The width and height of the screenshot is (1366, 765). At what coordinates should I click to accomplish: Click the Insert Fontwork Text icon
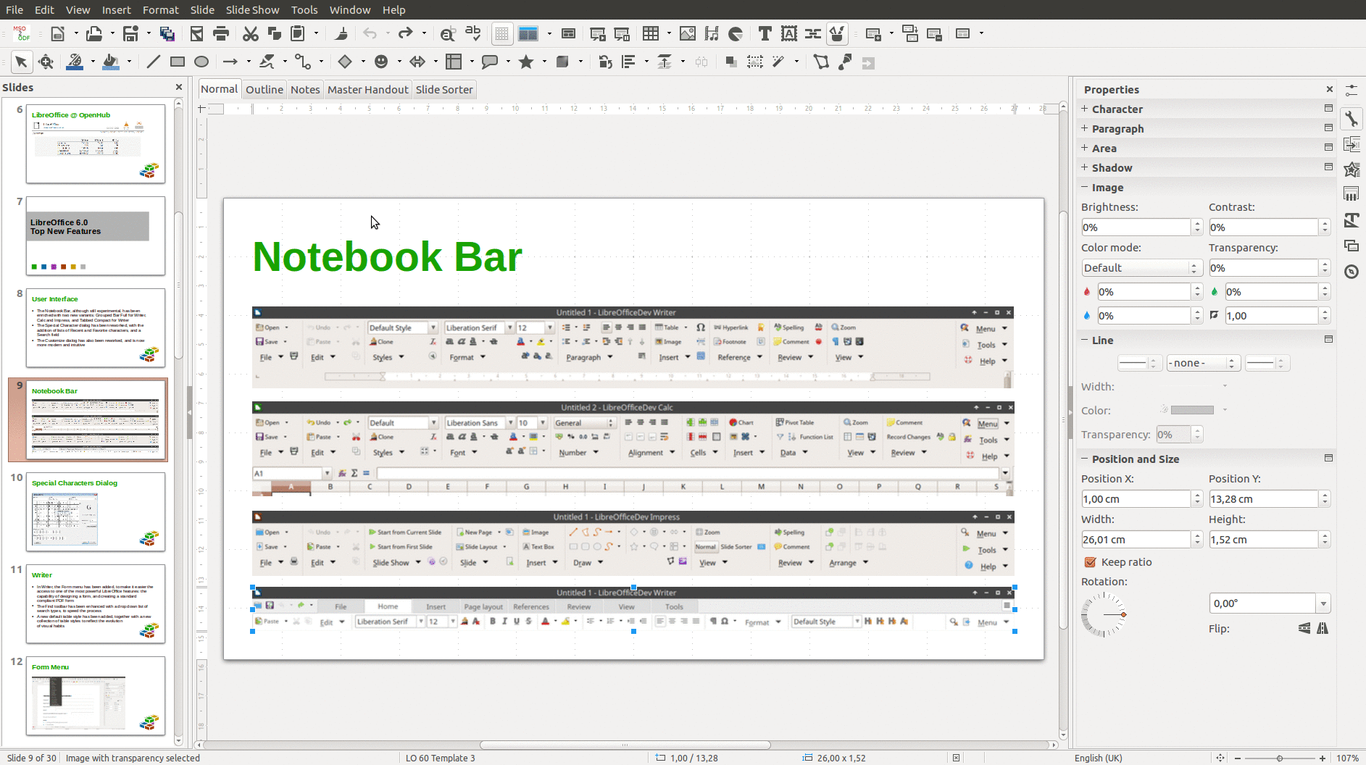tap(789, 33)
